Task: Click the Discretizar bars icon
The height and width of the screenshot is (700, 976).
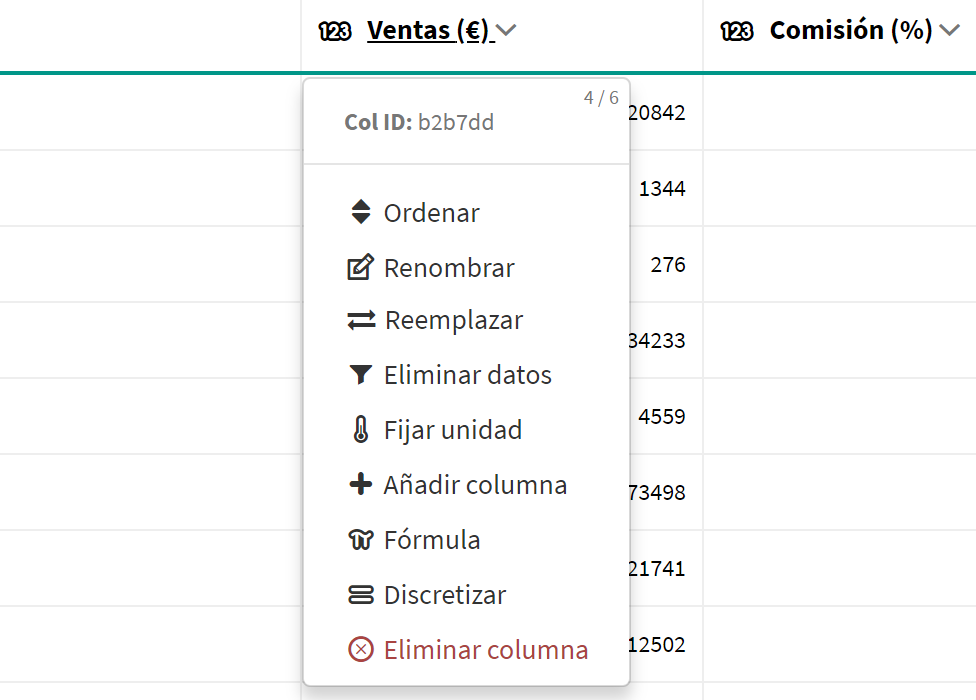Action: pyautogui.click(x=360, y=595)
